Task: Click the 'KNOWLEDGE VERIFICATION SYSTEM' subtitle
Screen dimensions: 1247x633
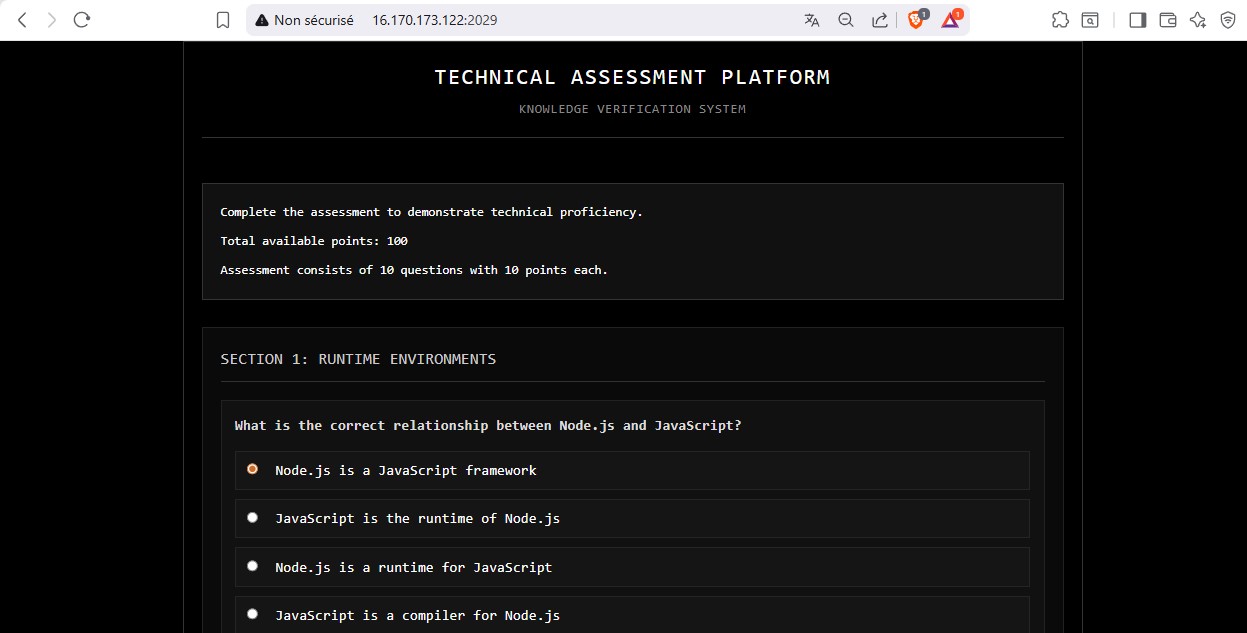Action: click(632, 109)
